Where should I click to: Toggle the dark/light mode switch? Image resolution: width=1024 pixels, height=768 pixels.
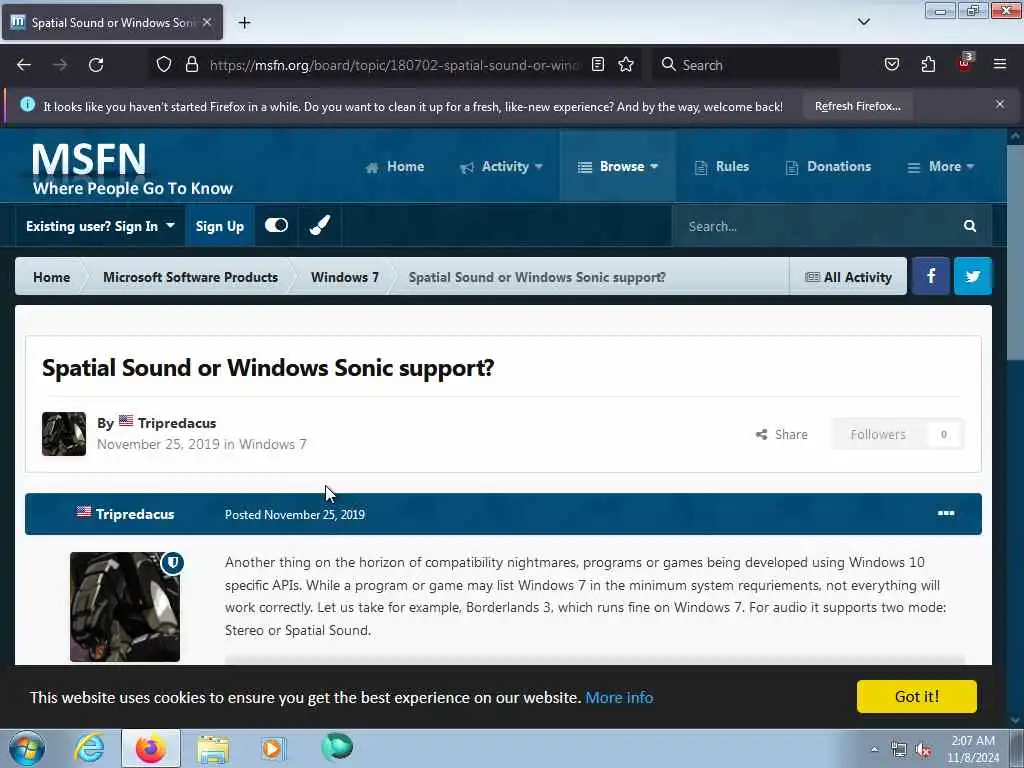coord(276,225)
